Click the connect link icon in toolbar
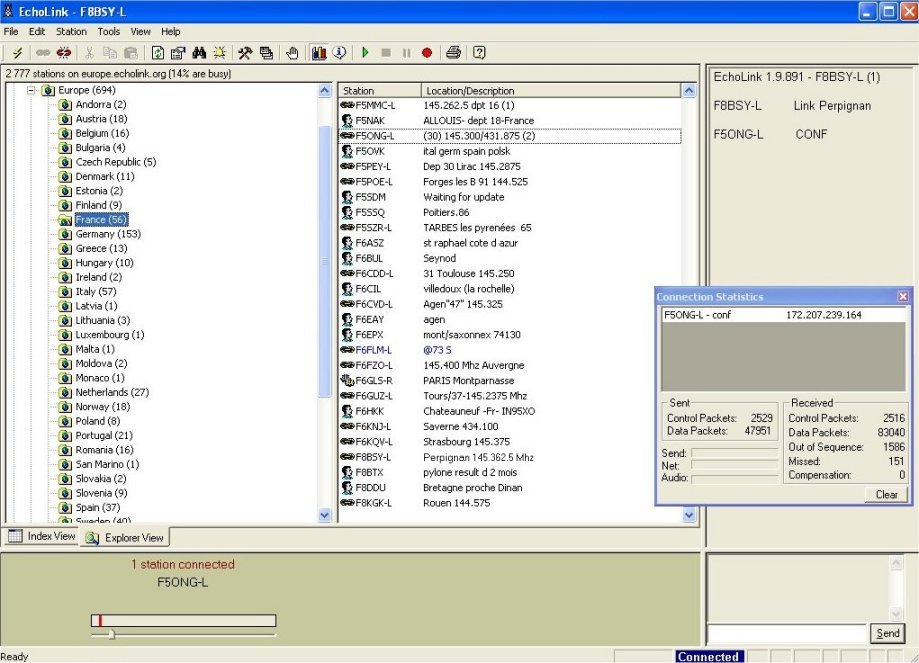Screen dimensions: 919x663 click(43, 53)
